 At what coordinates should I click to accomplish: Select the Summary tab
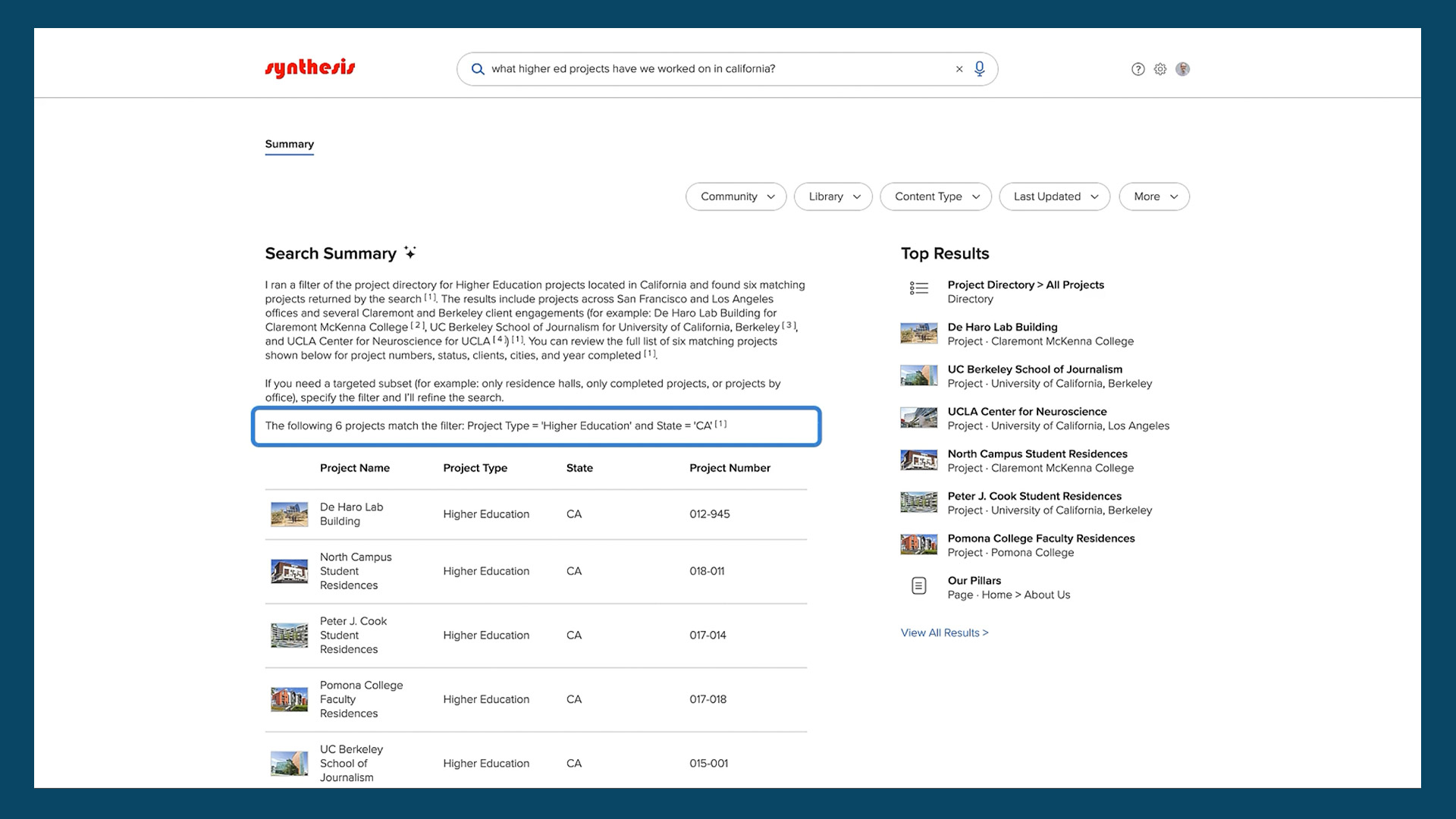[289, 144]
